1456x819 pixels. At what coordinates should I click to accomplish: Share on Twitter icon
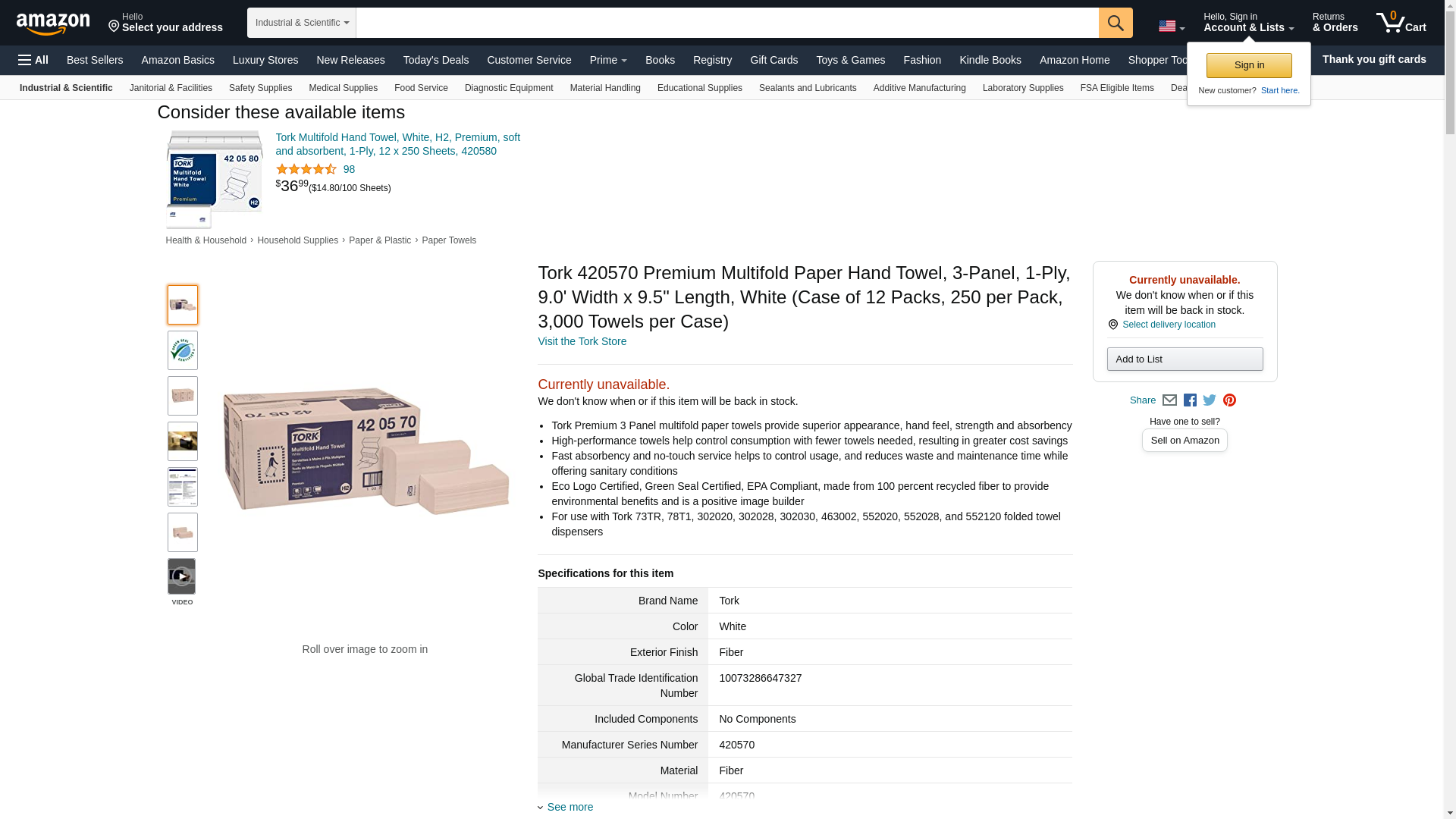coord(1210,400)
